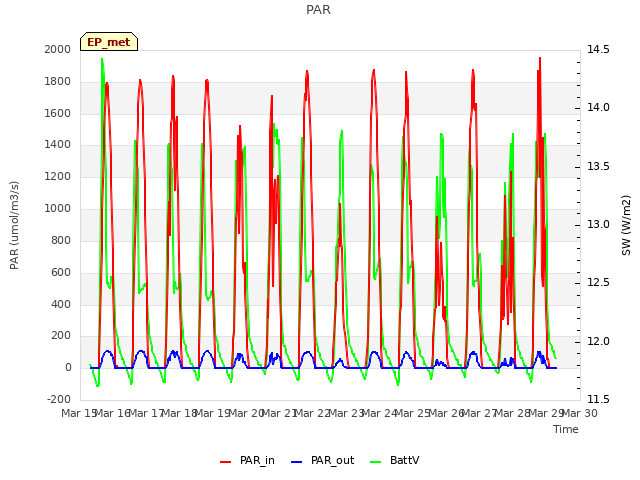Click the 400 left-axis tick label
This screenshot has height=480, width=640.
tap(61, 304)
